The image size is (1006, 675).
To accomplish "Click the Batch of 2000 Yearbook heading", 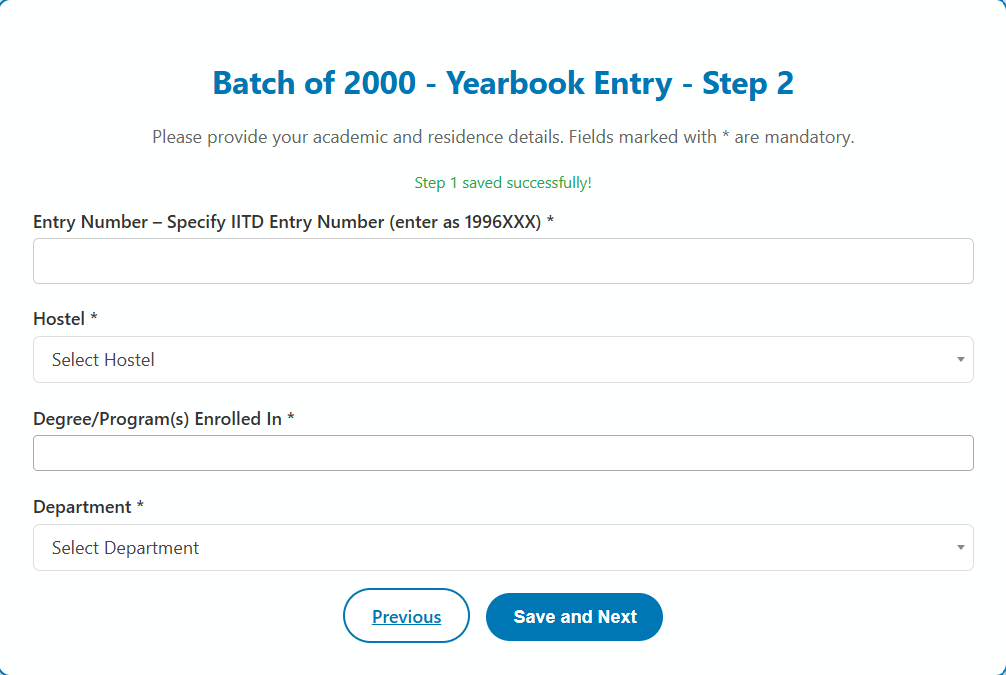I will click(503, 83).
